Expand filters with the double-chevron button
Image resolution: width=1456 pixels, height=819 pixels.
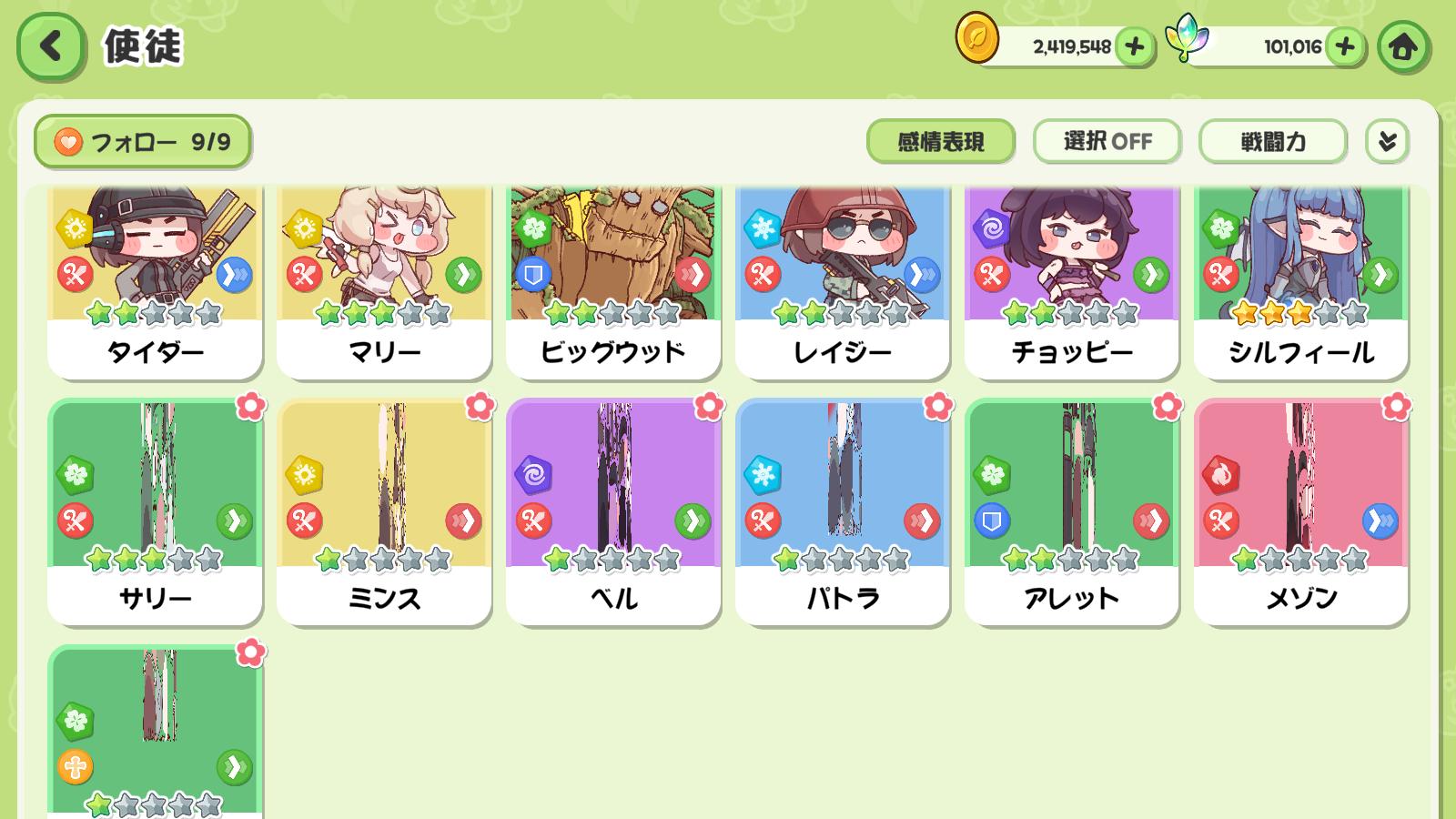coord(1387,142)
